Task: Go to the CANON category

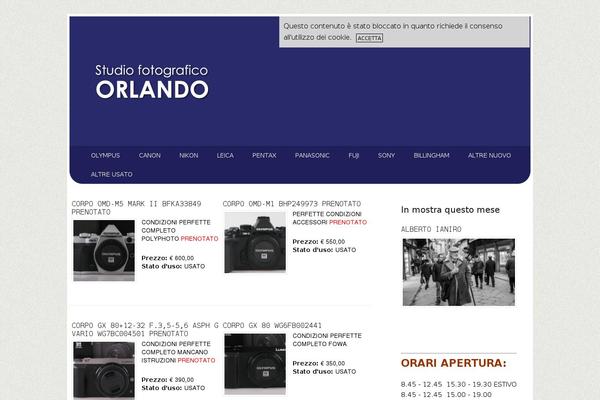Action: tap(150, 155)
